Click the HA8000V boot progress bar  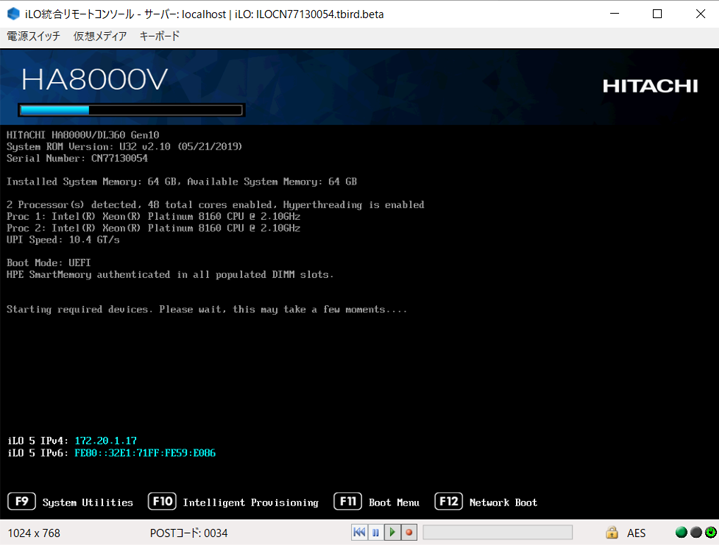point(131,110)
